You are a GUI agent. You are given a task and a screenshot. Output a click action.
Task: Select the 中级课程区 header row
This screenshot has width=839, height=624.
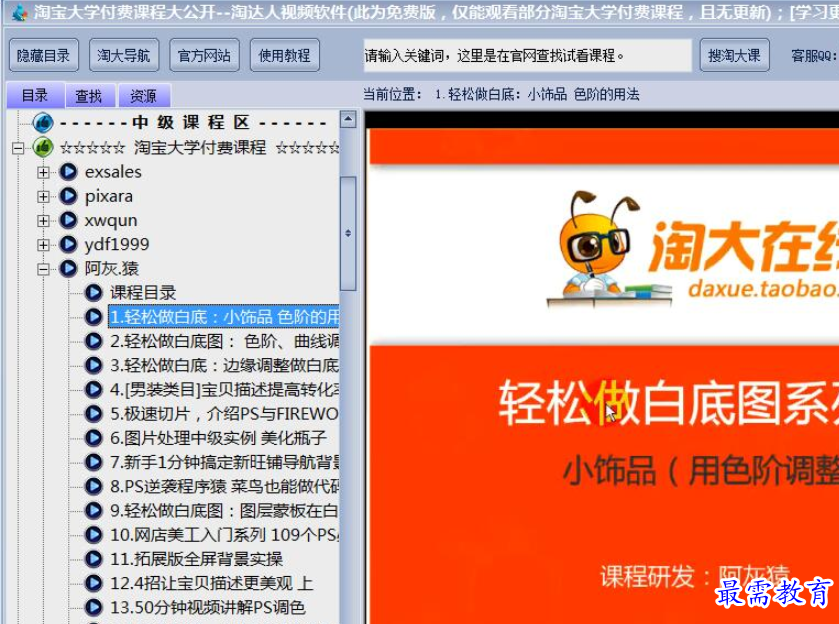[193, 123]
